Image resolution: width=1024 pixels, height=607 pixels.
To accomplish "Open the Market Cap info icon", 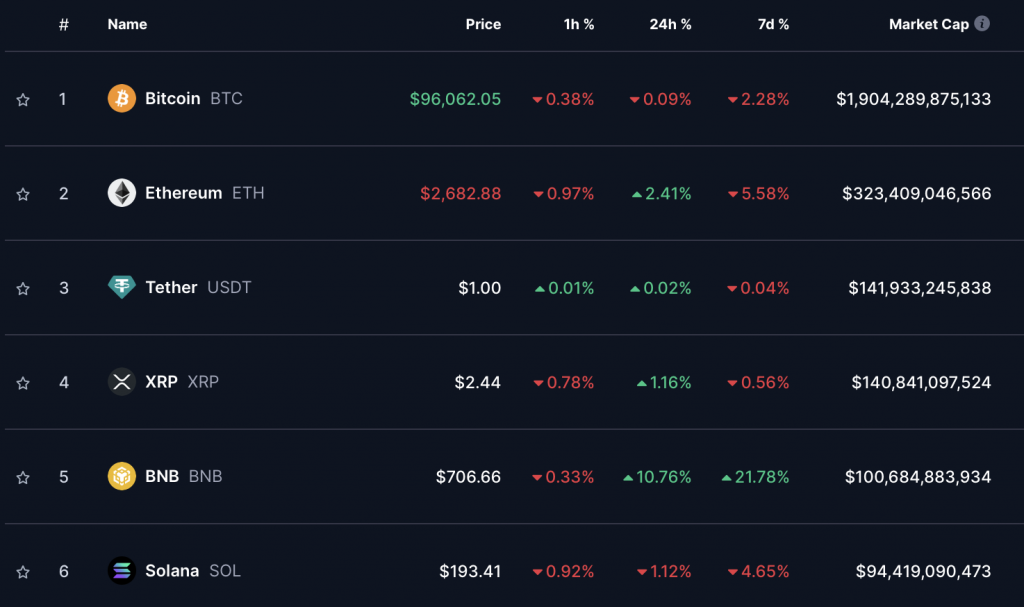I will [982, 24].
